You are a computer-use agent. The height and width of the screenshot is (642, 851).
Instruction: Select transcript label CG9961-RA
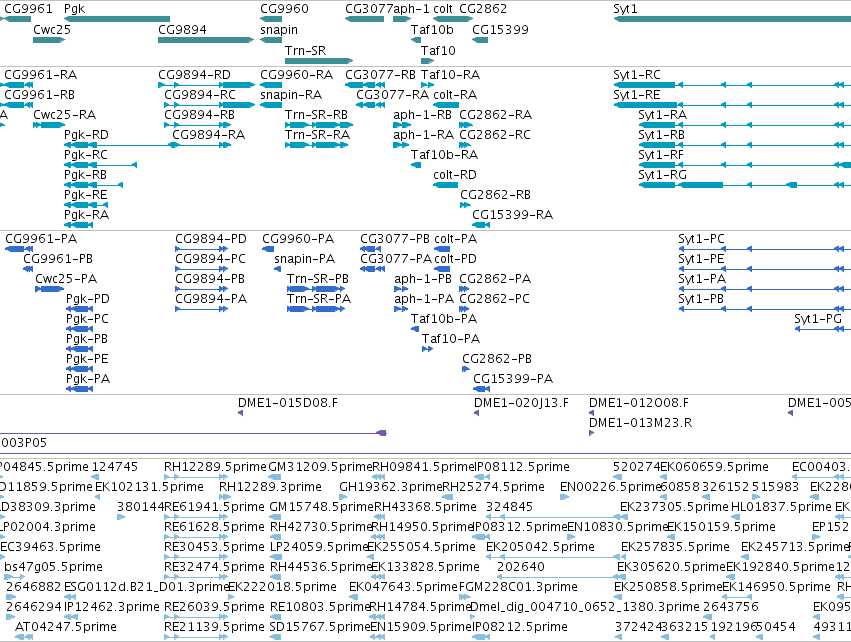click(41, 75)
